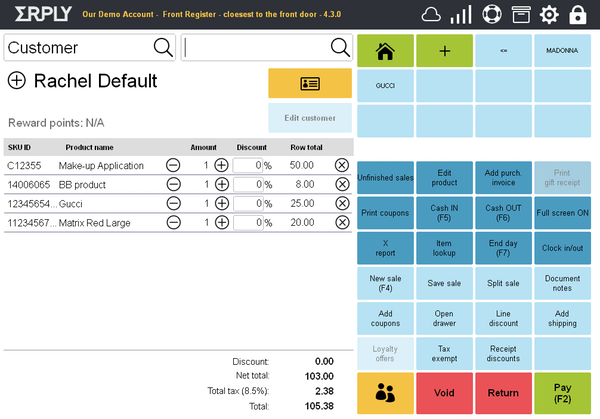600x419 pixels.
Task: Open the MADONNA product group
Action: pyautogui.click(x=563, y=49)
